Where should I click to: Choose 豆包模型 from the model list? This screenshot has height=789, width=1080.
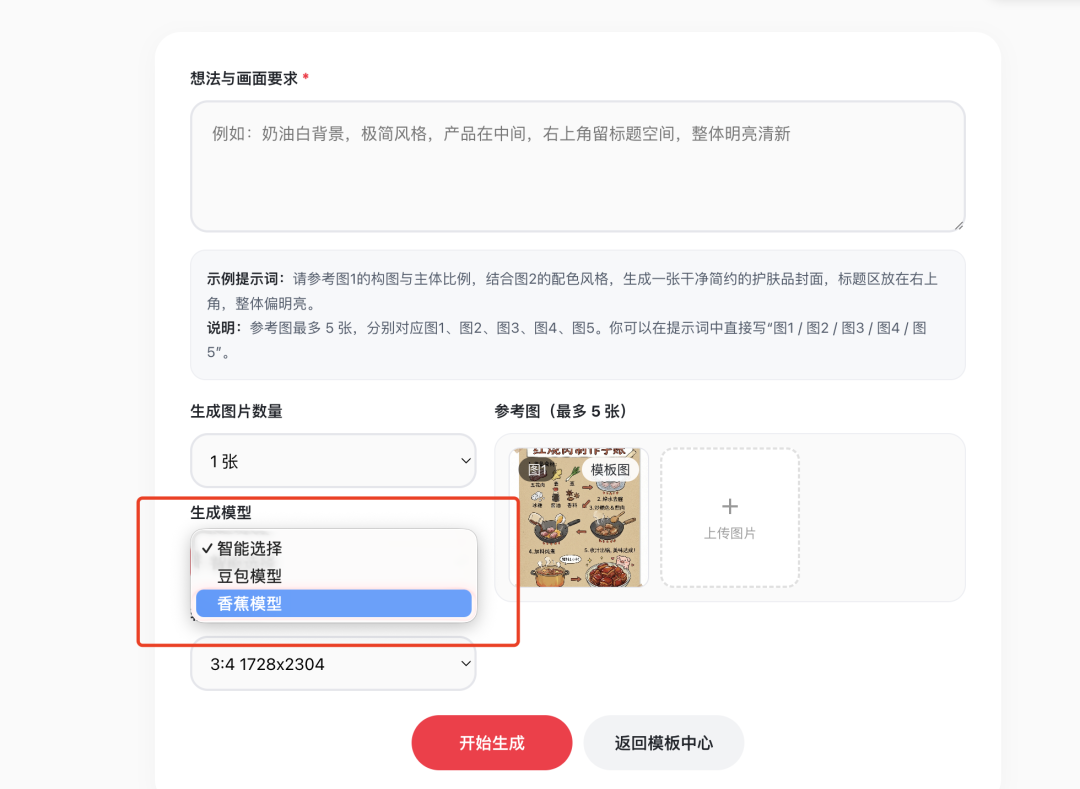[250, 576]
